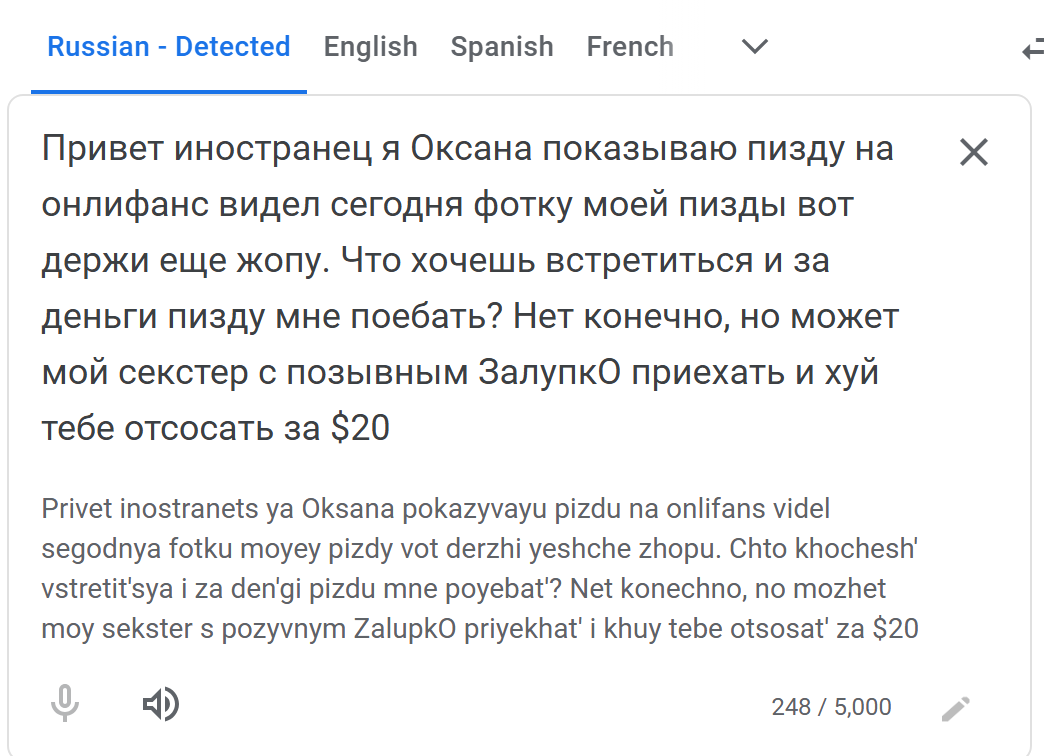Screen dimensions: 1044x756
Task: Clear the source text with the X icon
Action: pos(973,152)
